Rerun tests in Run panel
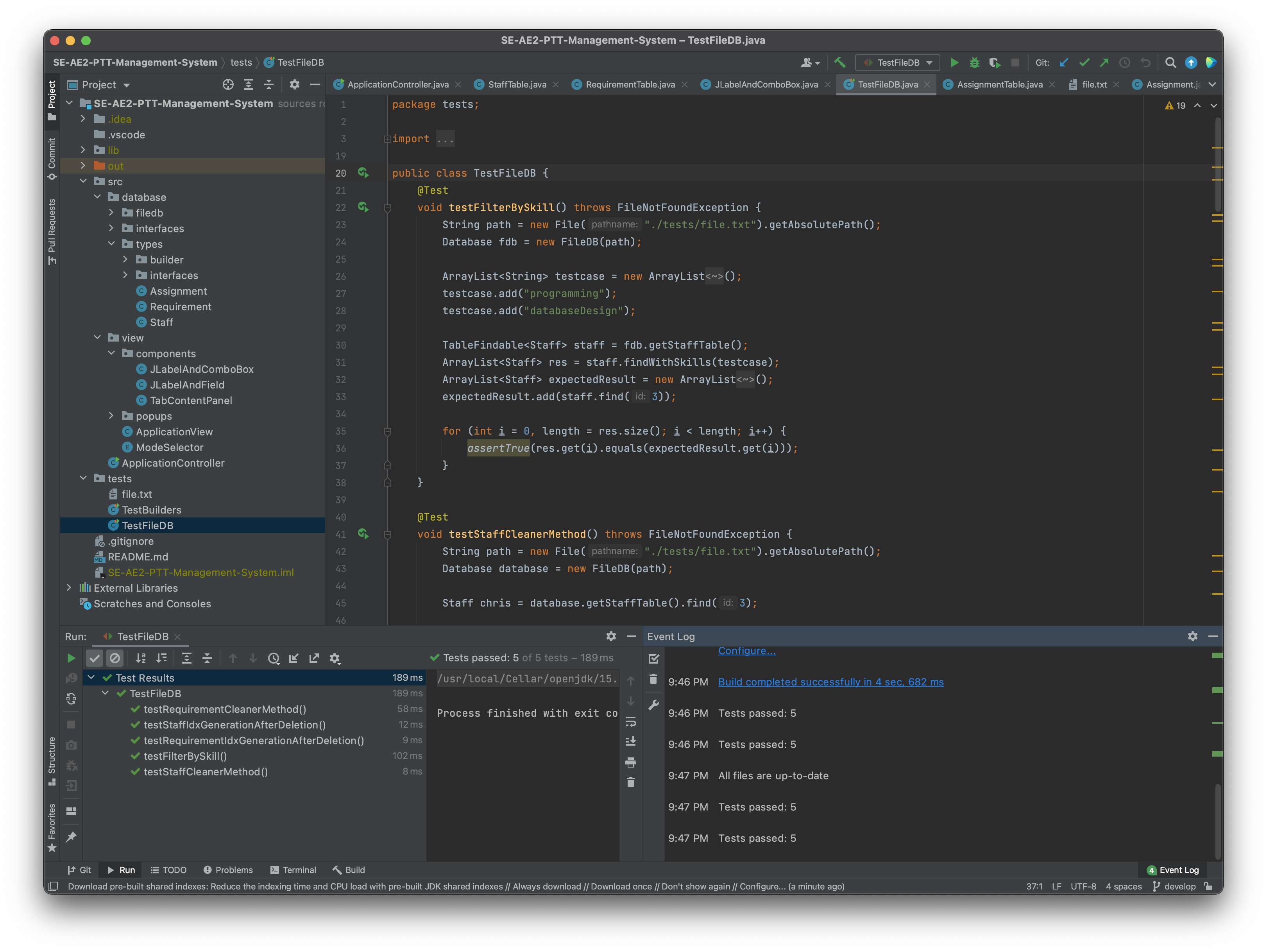 coord(71,658)
